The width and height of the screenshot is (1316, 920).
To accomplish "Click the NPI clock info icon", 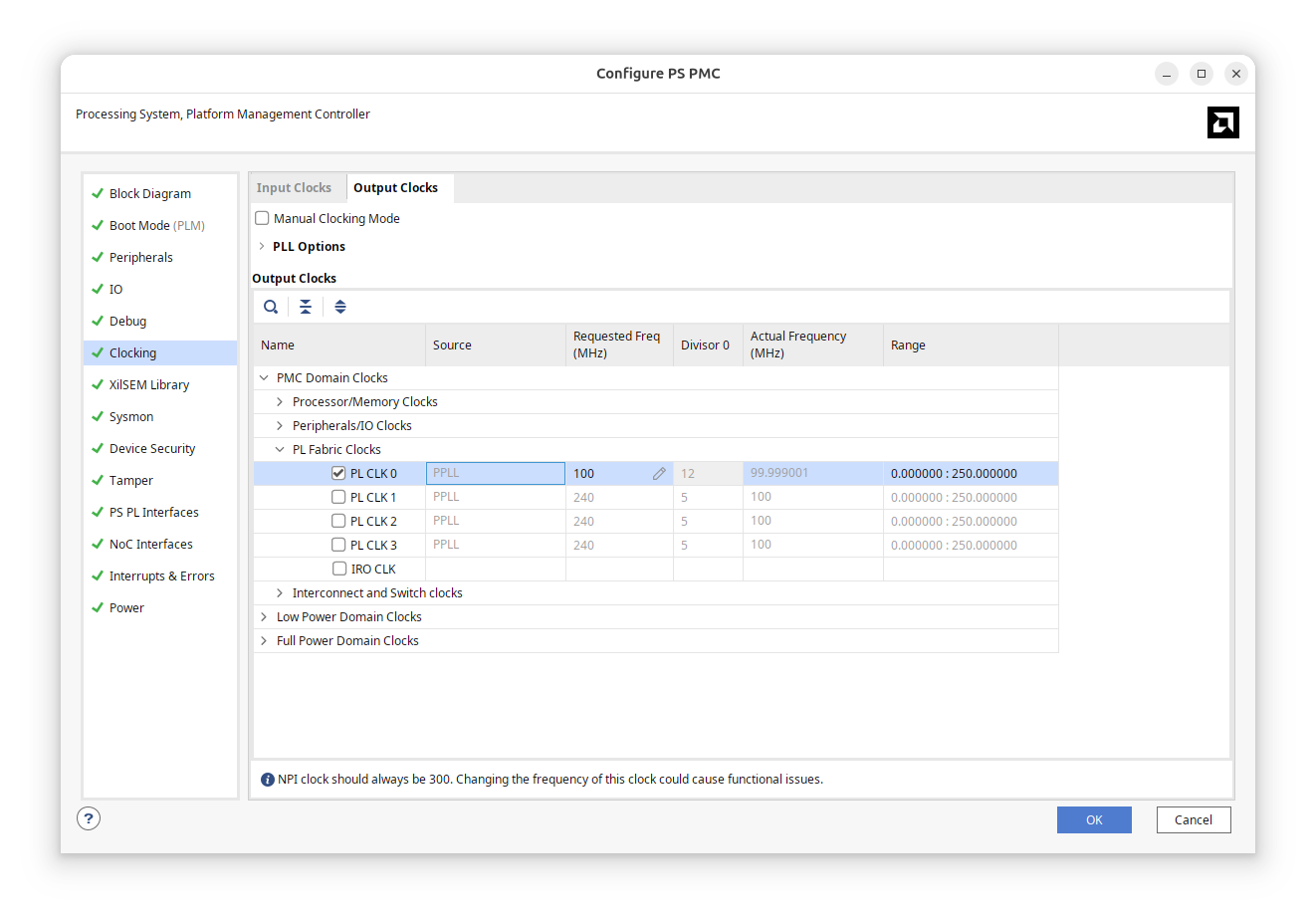I will tap(267, 780).
